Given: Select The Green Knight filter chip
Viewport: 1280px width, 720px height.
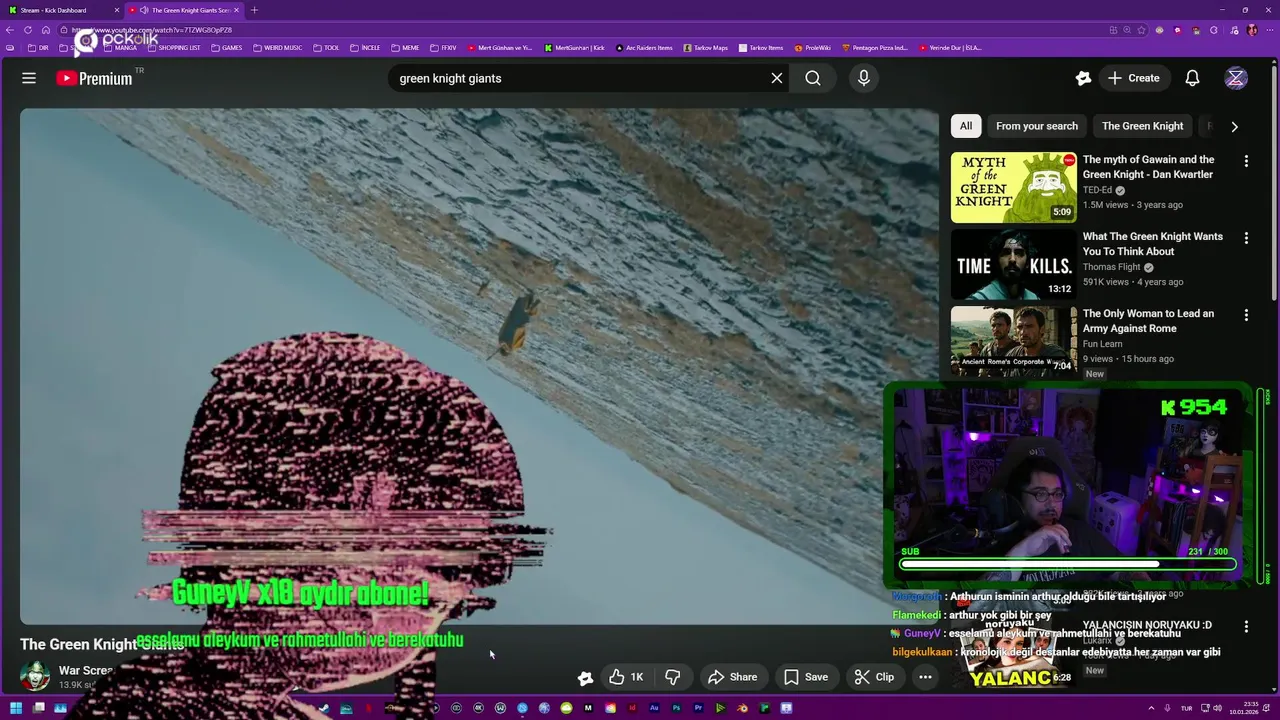Looking at the screenshot, I should (1142, 126).
